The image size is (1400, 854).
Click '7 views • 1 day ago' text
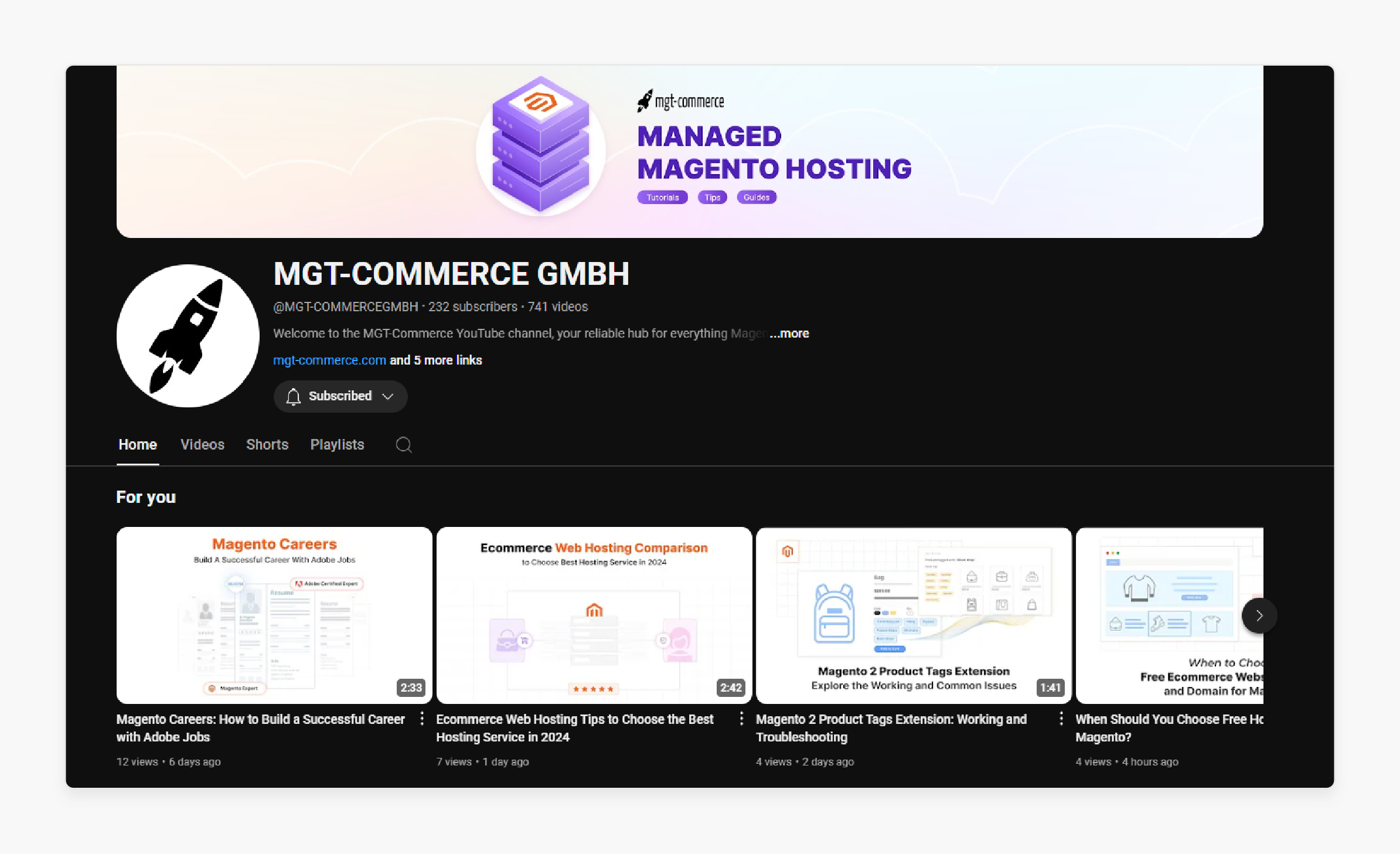(x=482, y=762)
